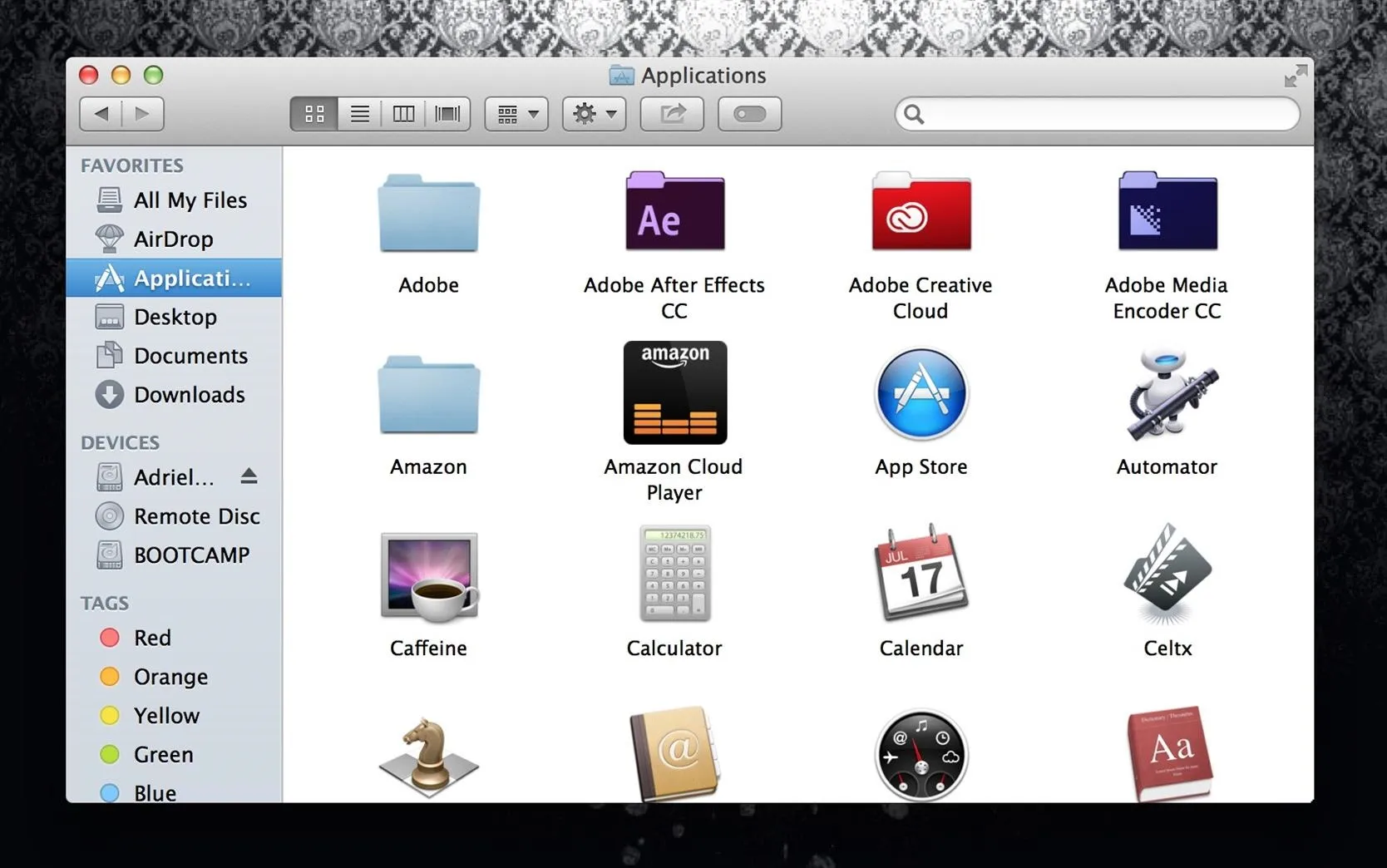Select the Calculator app icon
1387x868 pixels.
674,574
